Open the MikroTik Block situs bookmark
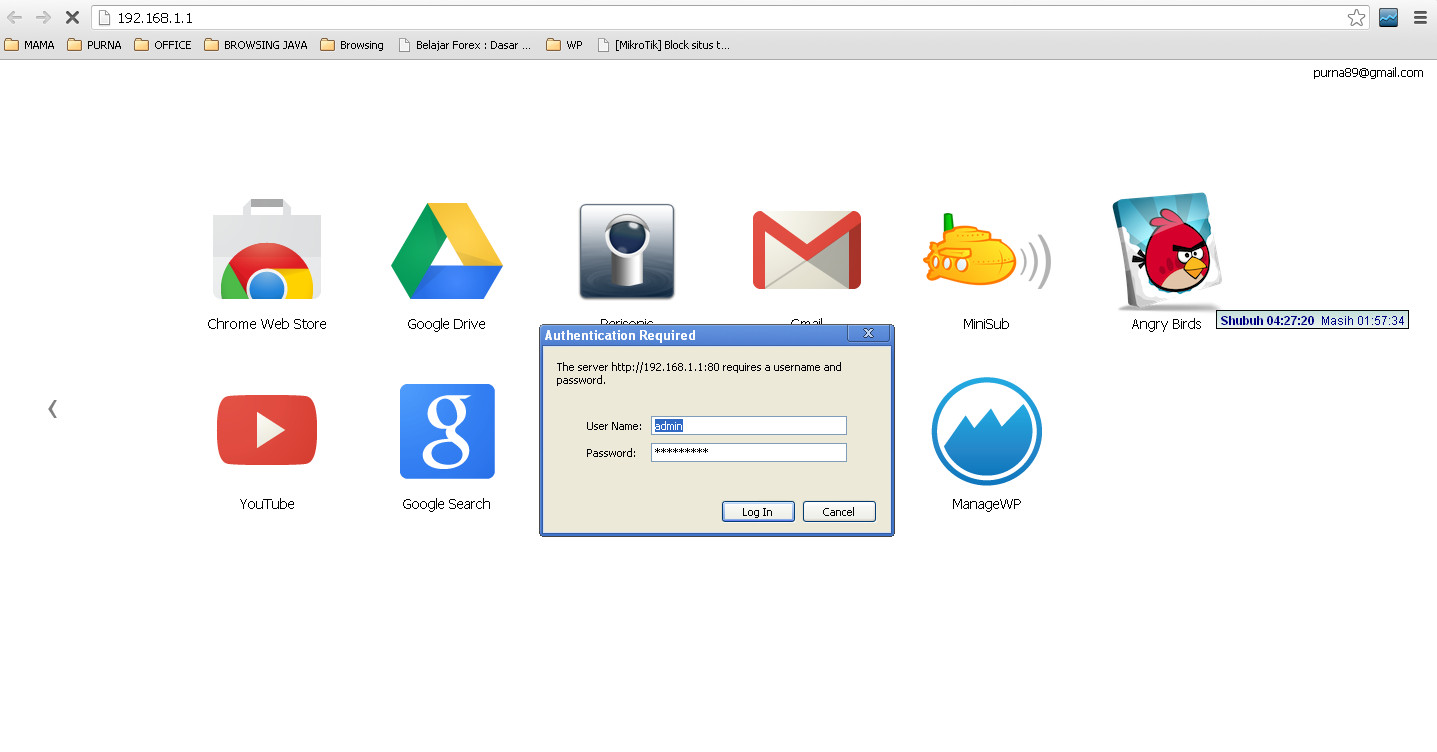 [x=663, y=45]
